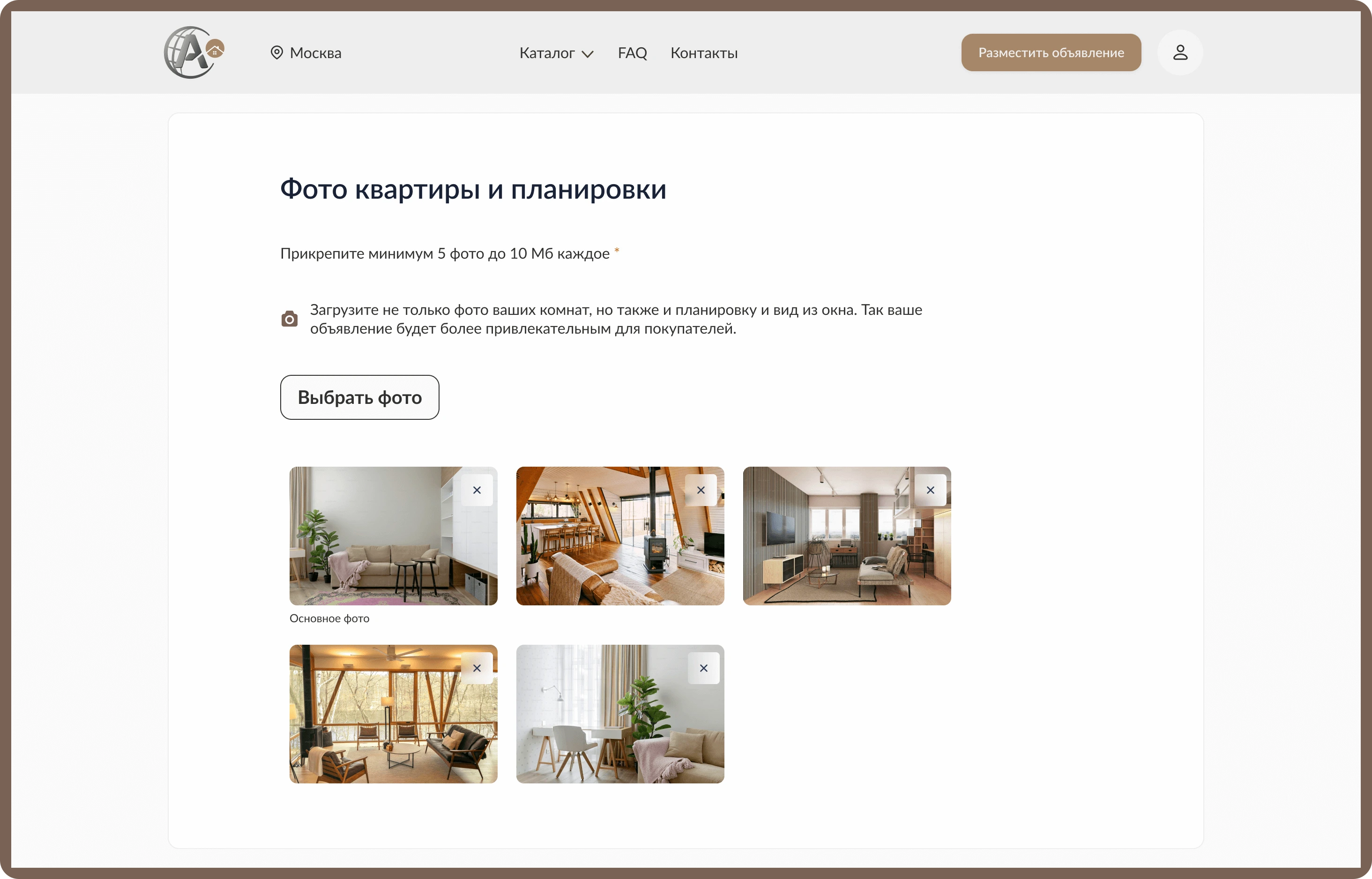Change the city from Москва
The image size is (1372, 879).
[315, 53]
